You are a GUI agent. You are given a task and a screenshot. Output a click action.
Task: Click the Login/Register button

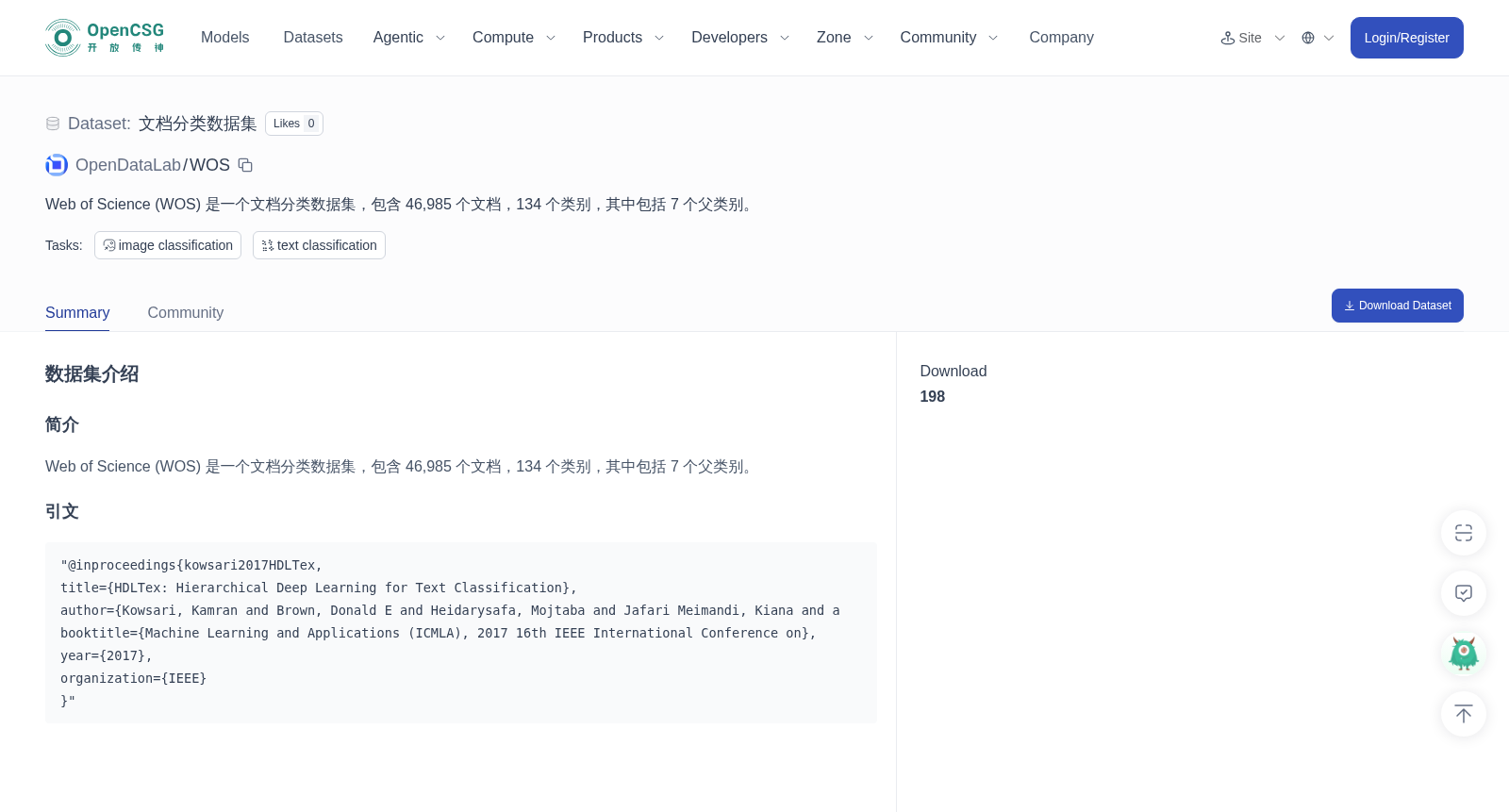(1407, 38)
